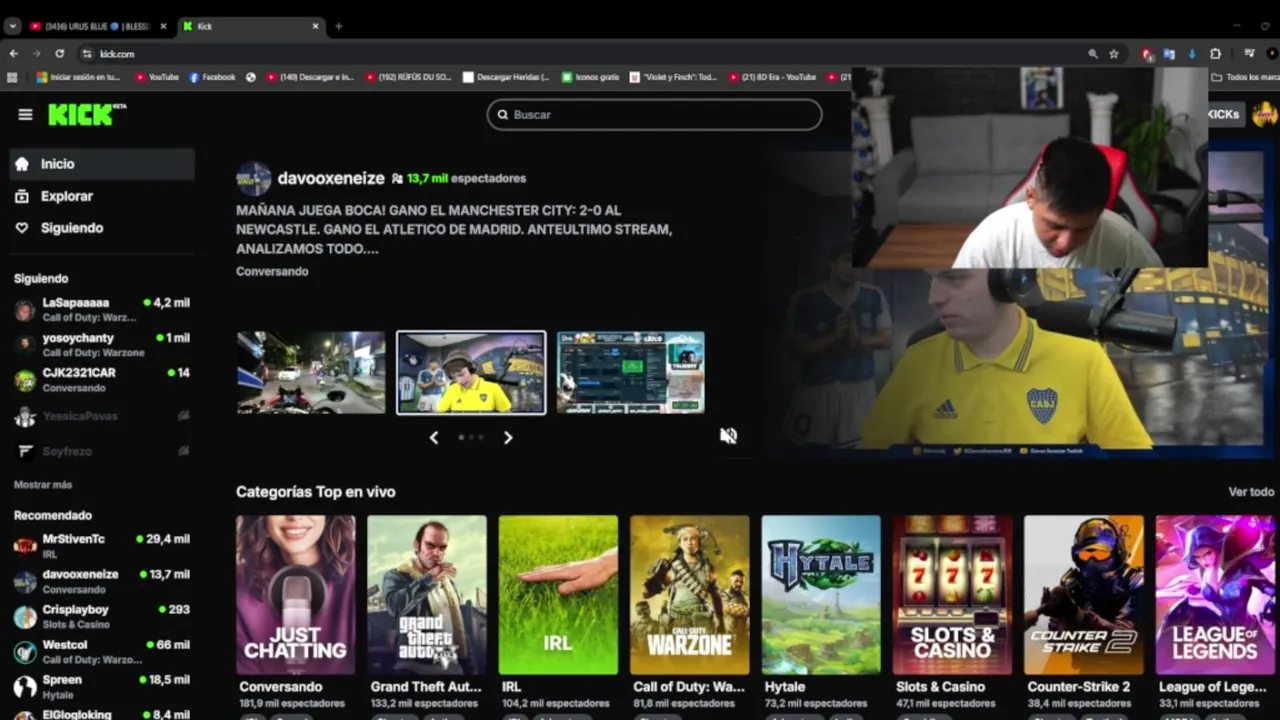Image resolution: width=1280 pixels, height=720 pixels.
Task: Open the League of Legends category card
Action: coord(1215,595)
